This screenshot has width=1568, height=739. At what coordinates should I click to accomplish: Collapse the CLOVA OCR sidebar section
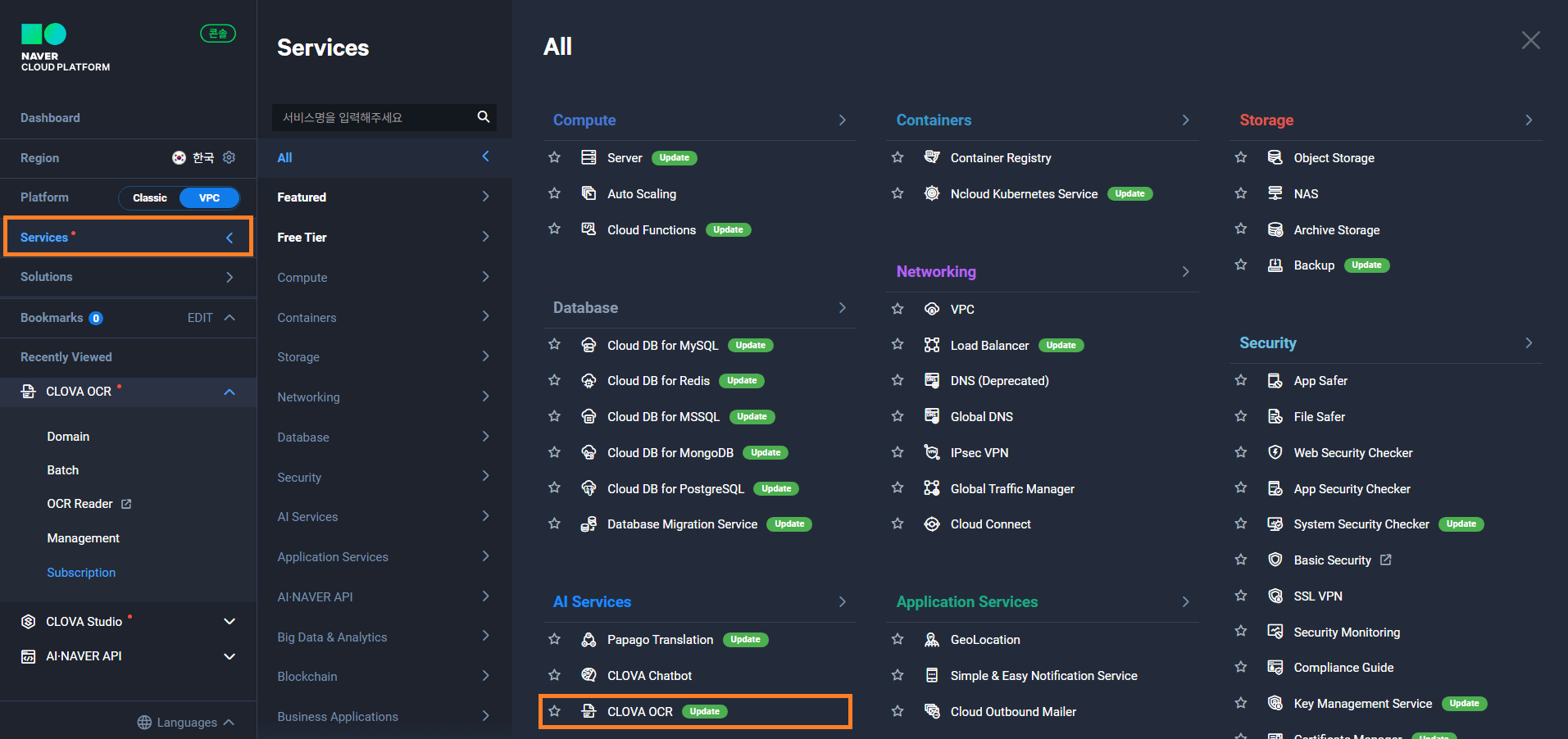coord(230,392)
